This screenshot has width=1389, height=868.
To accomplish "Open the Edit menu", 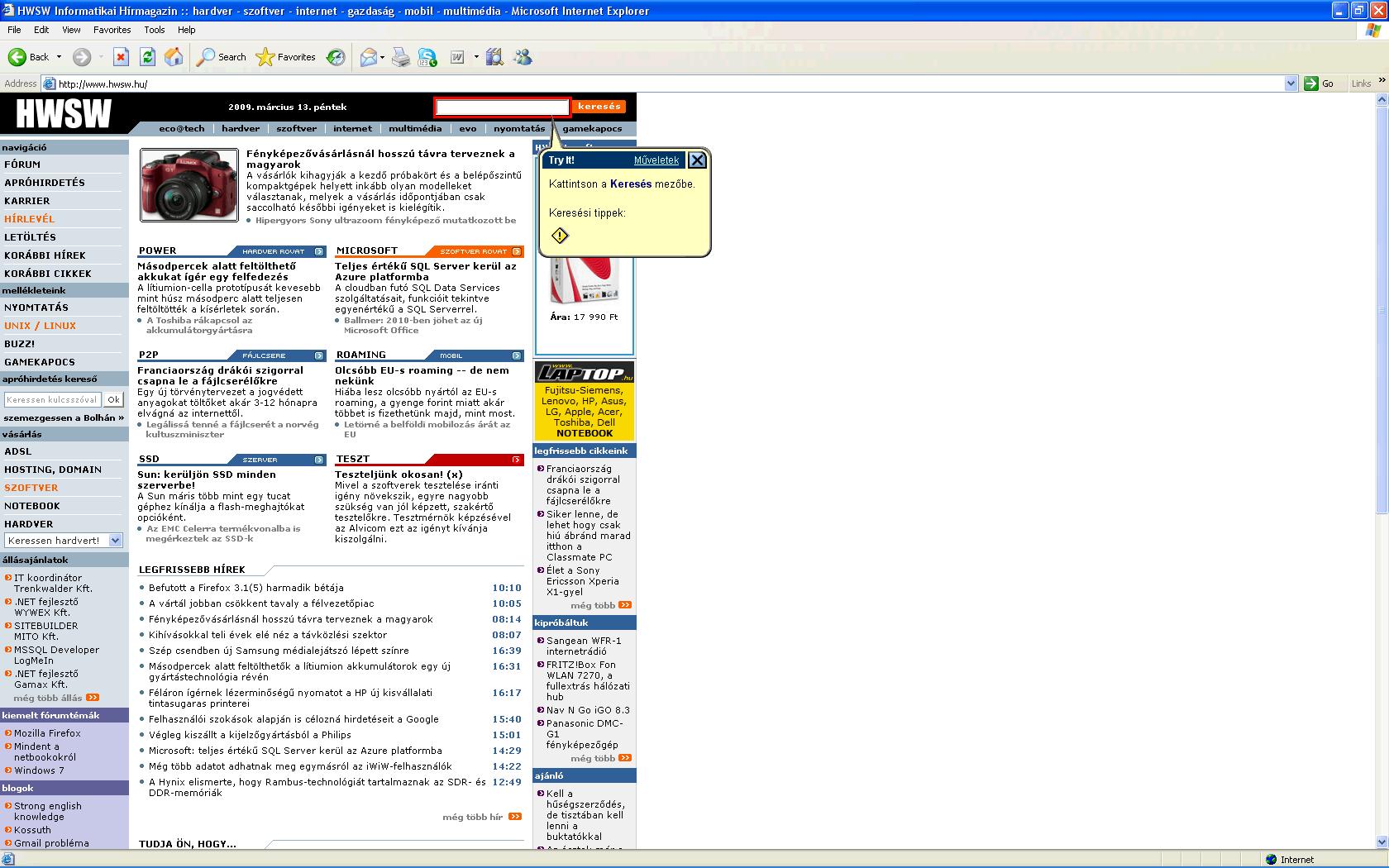I will pos(41,30).
